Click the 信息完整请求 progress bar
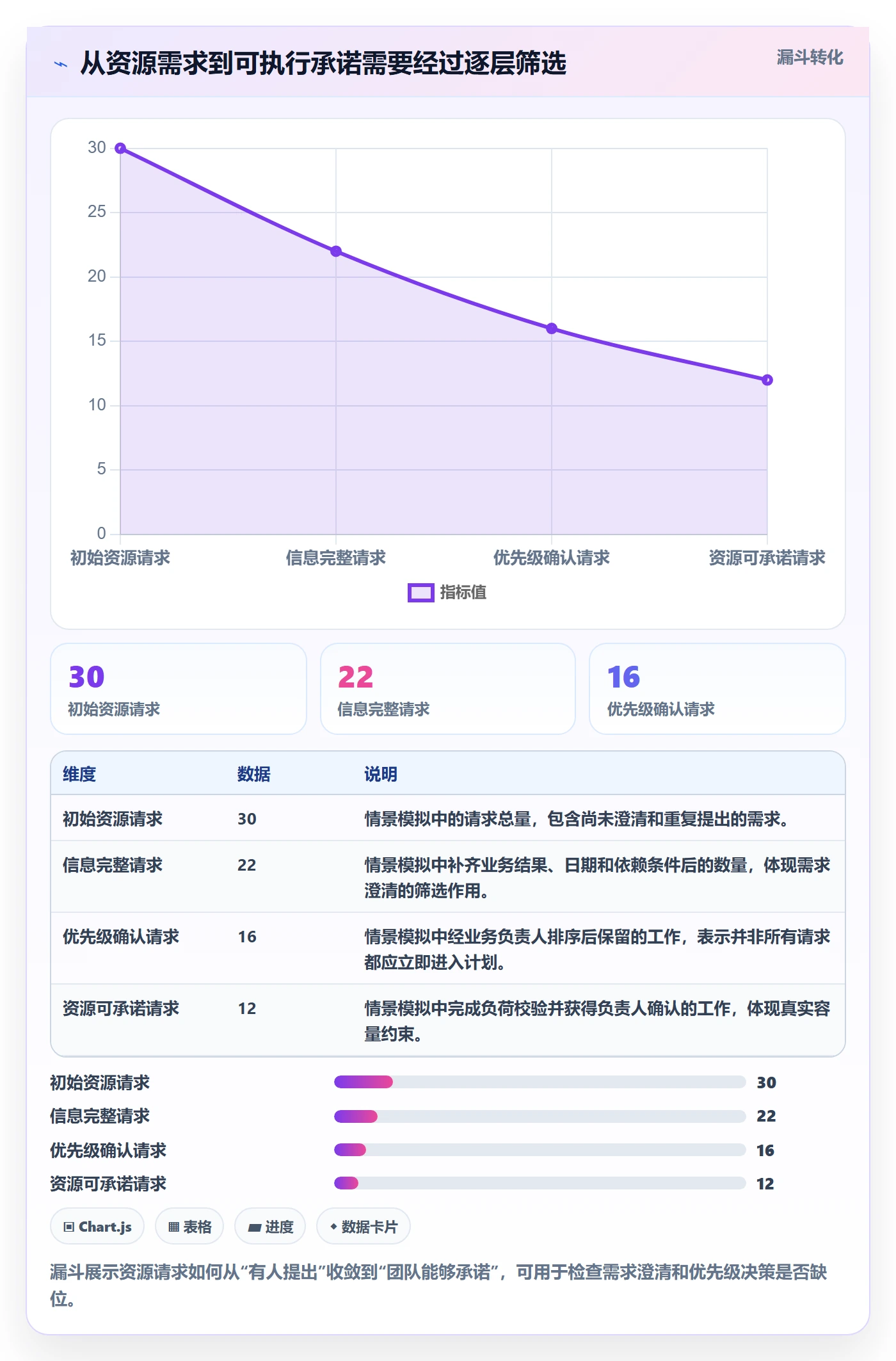 [x=540, y=1116]
